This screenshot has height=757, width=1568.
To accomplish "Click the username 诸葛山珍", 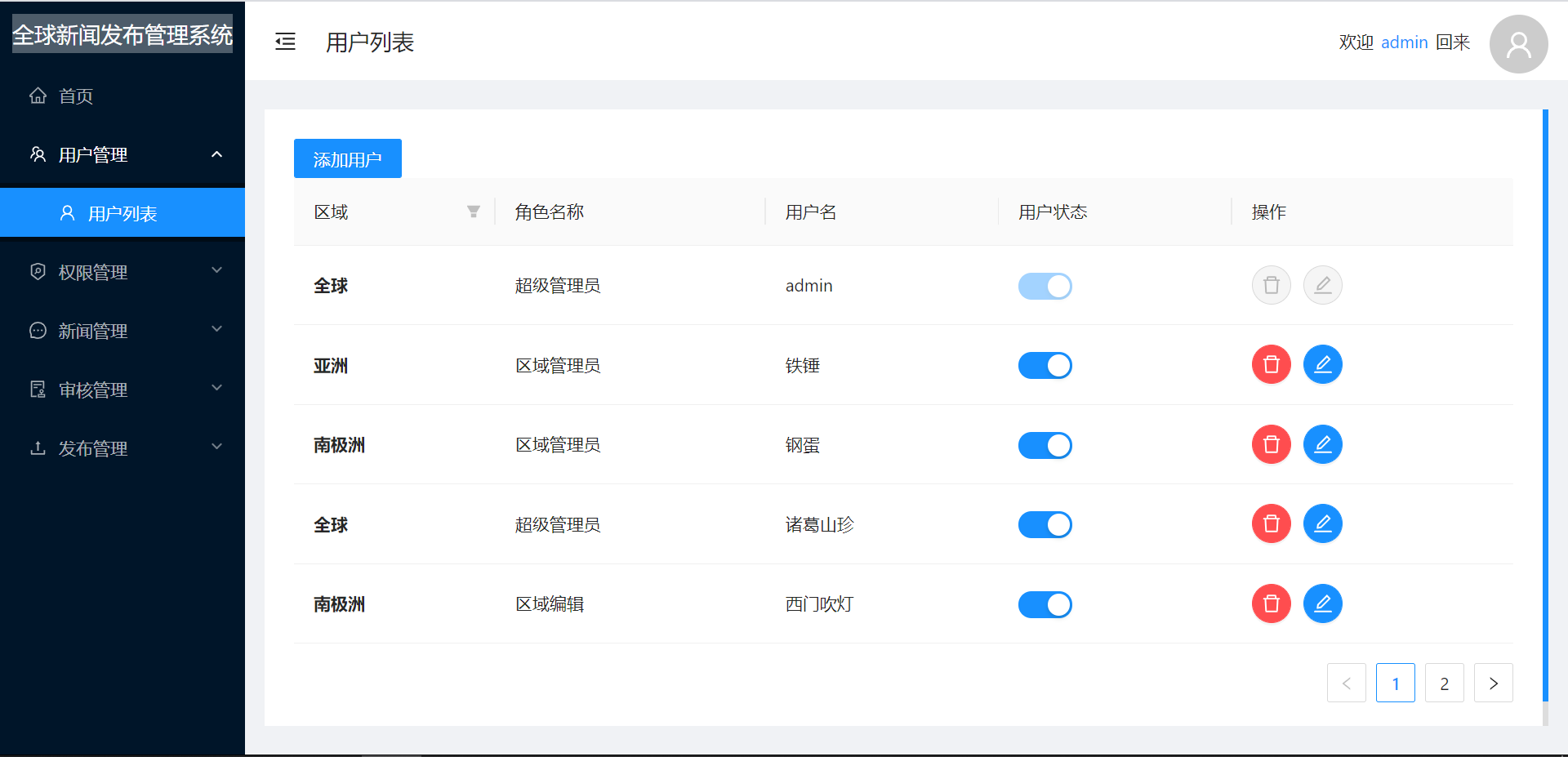I will pyautogui.click(x=819, y=524).
